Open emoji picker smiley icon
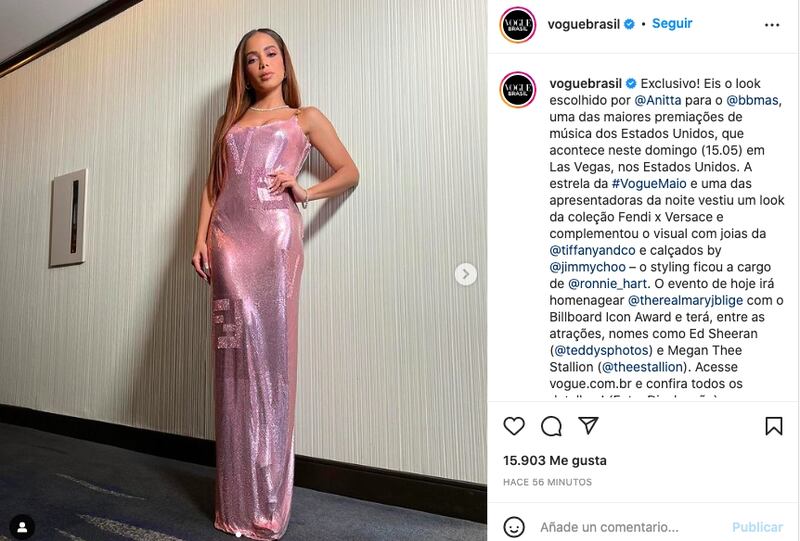 [514, 527]
